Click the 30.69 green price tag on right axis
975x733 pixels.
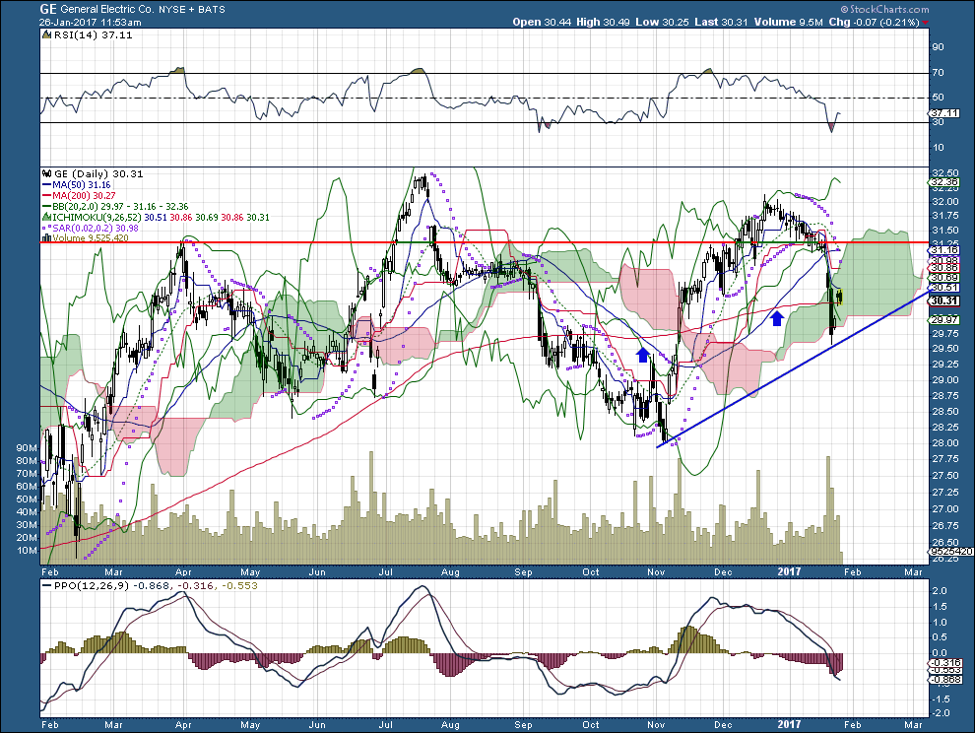click(x=945, y=278)
